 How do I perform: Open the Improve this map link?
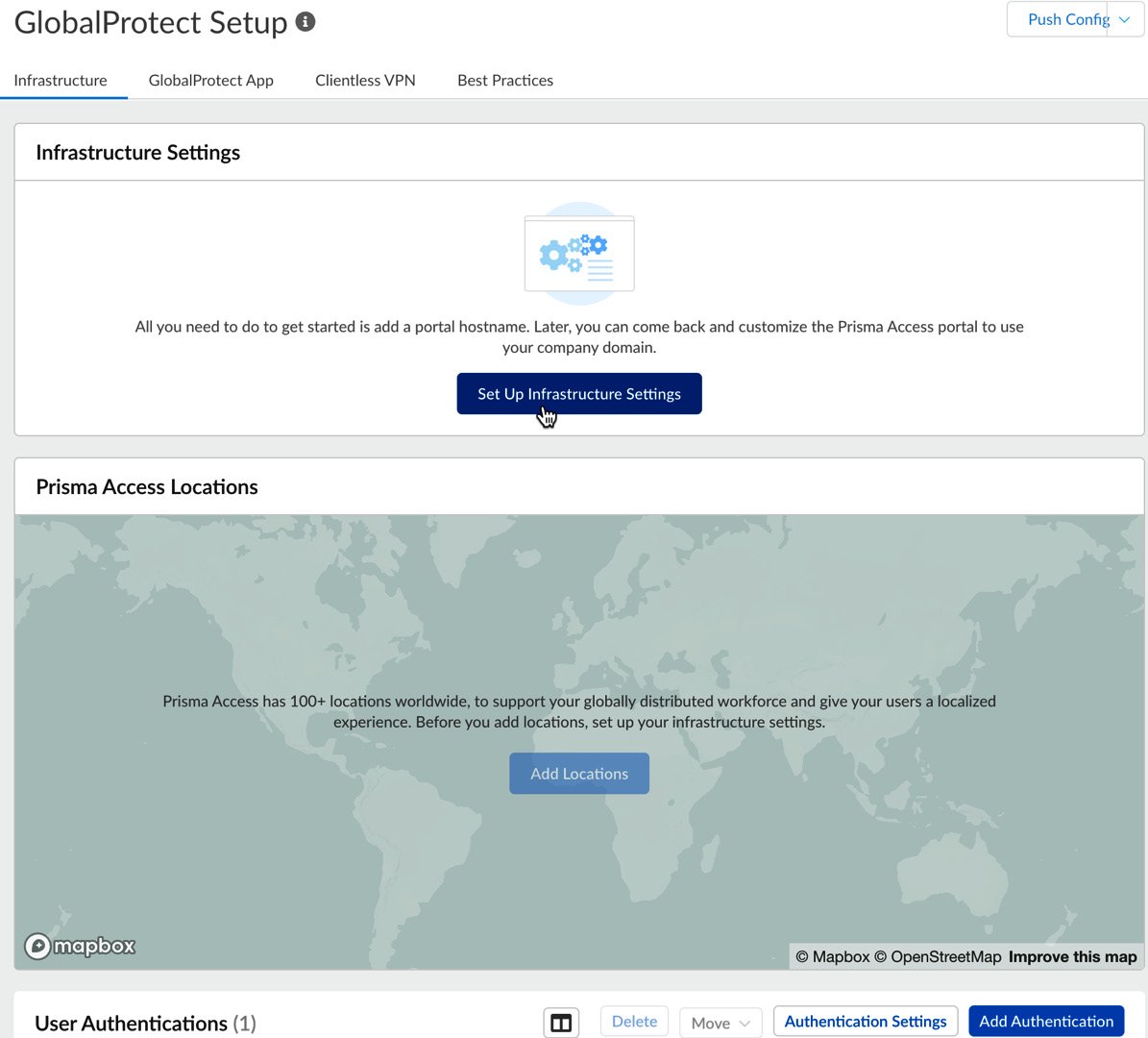pos(1073,956)
